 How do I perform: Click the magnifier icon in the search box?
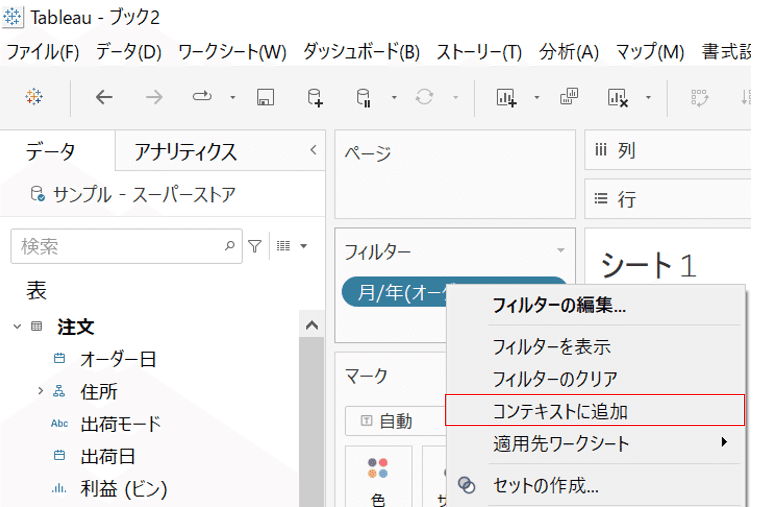click(x=230, y=246)
